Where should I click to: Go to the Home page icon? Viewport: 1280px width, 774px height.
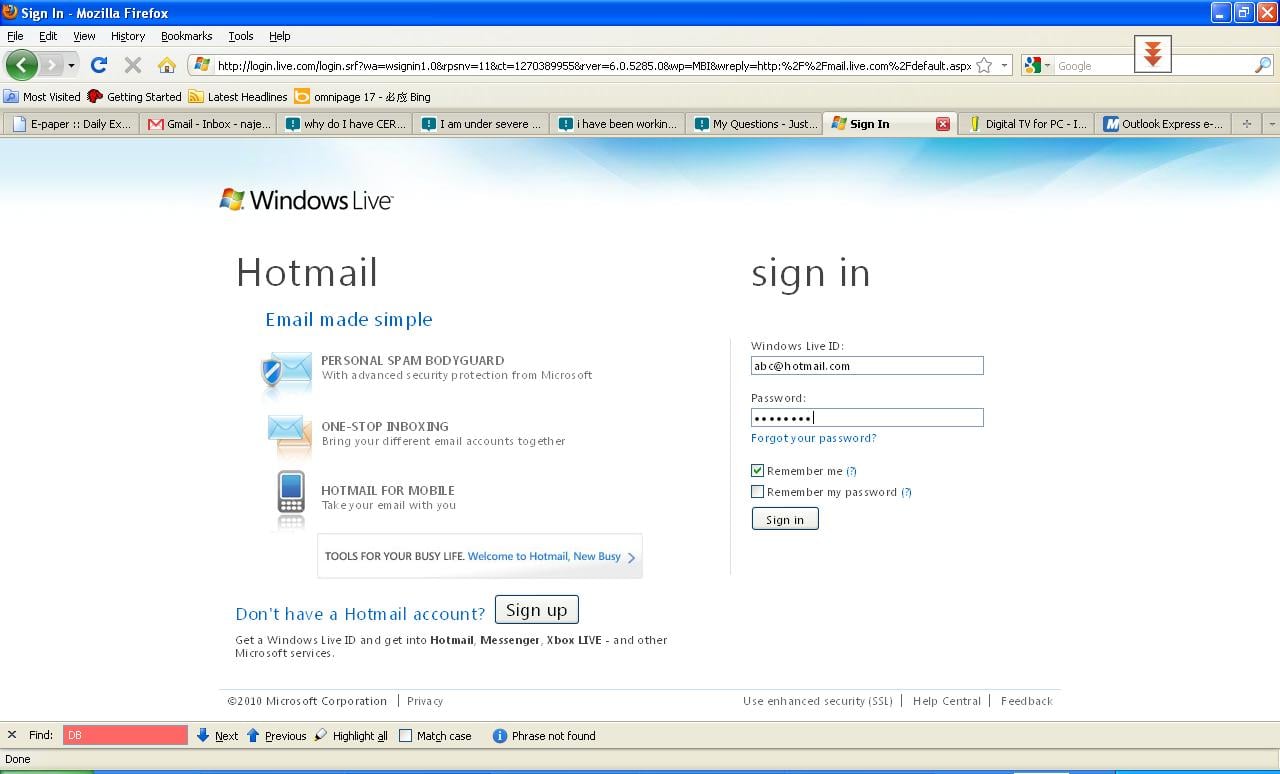[167, 65]
